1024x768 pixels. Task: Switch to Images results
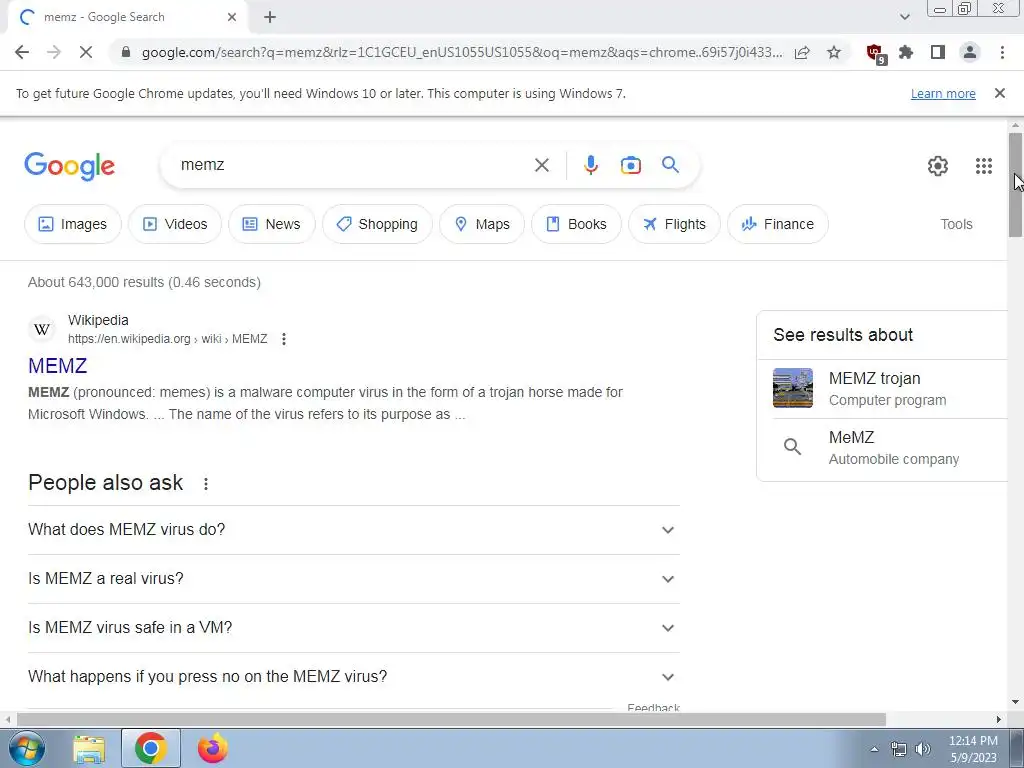tap(72, 224)
